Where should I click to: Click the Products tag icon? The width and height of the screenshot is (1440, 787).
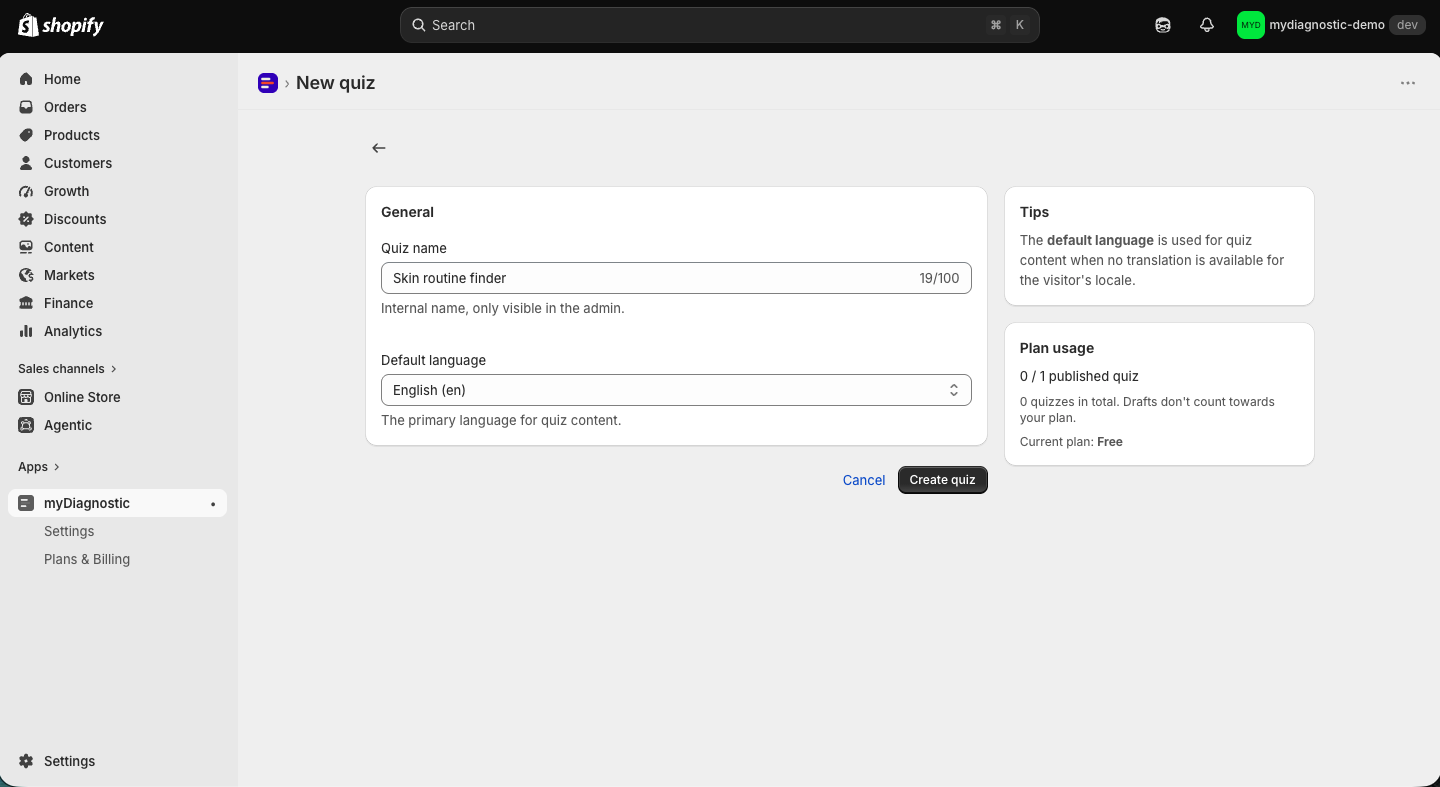coord(27,135)
